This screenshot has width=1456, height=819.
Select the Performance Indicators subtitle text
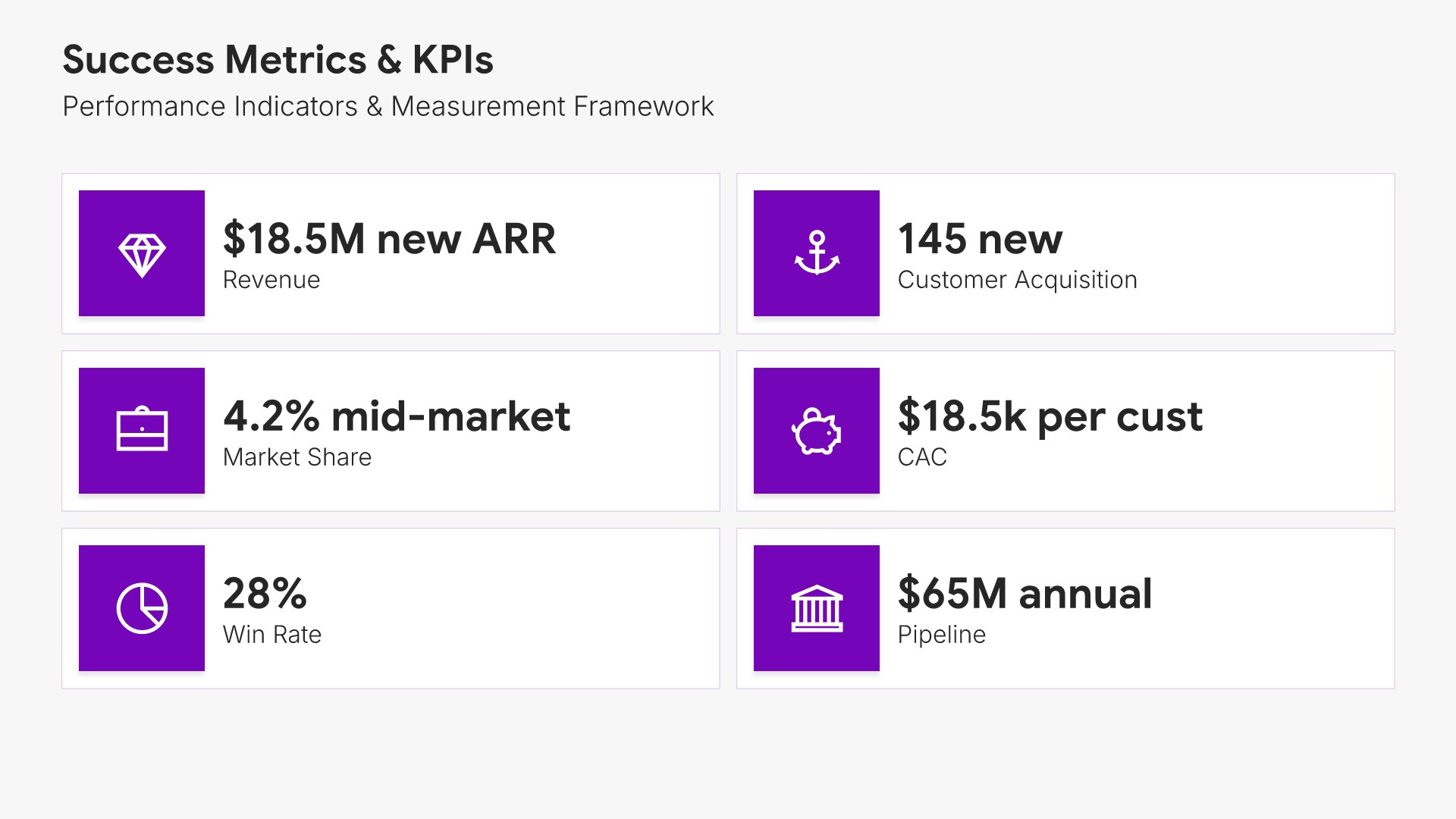point(388,107)
